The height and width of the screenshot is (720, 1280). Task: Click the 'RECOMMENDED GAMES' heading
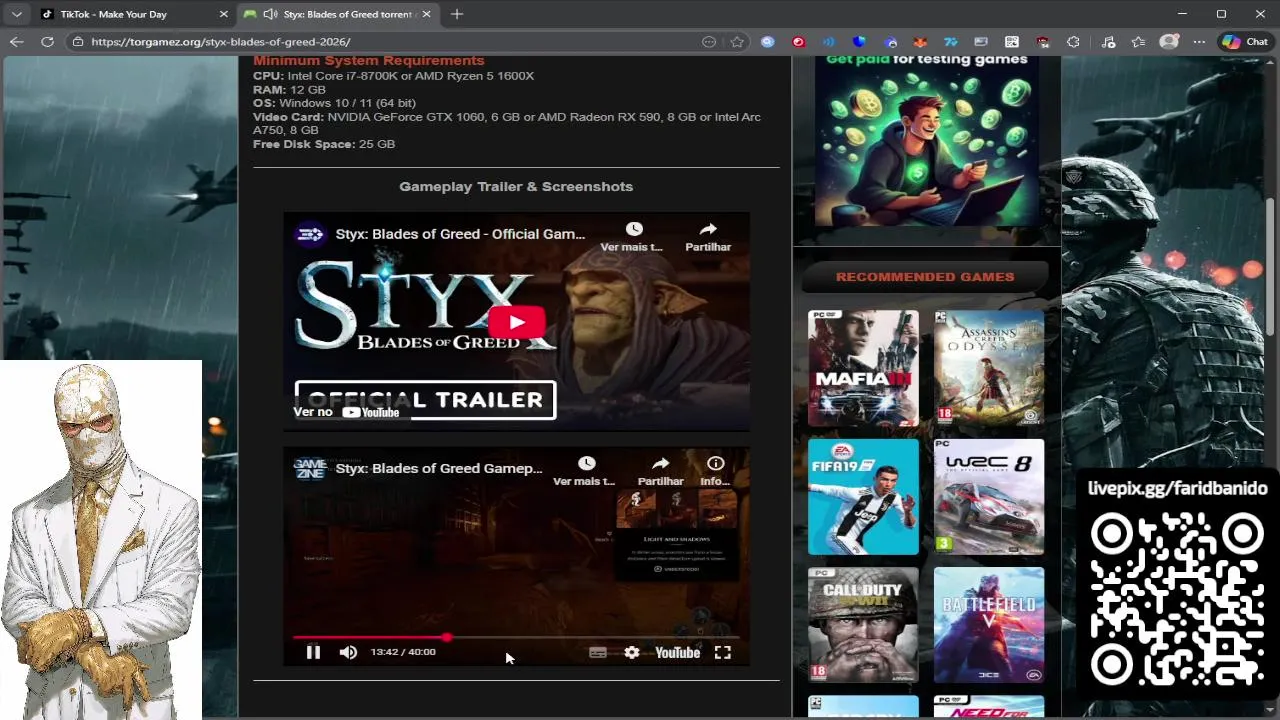point(925,277)
